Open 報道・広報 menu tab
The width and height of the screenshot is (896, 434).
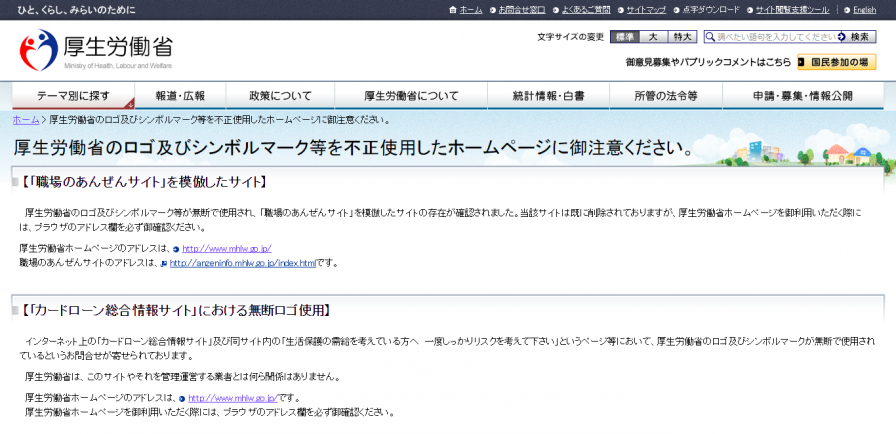[x=180, y=96]
